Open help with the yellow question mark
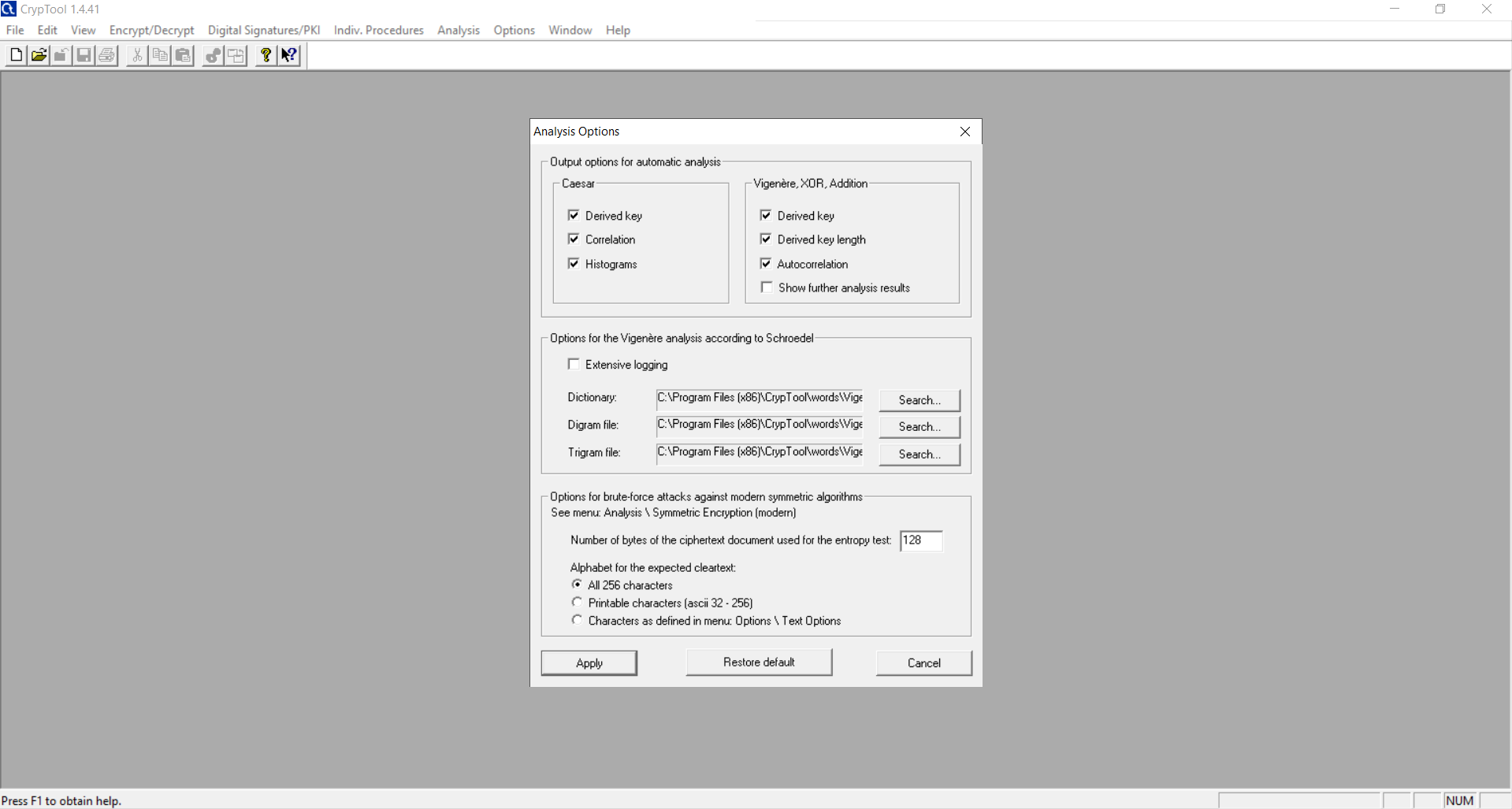1512x809 pixels. pos(266,55)
